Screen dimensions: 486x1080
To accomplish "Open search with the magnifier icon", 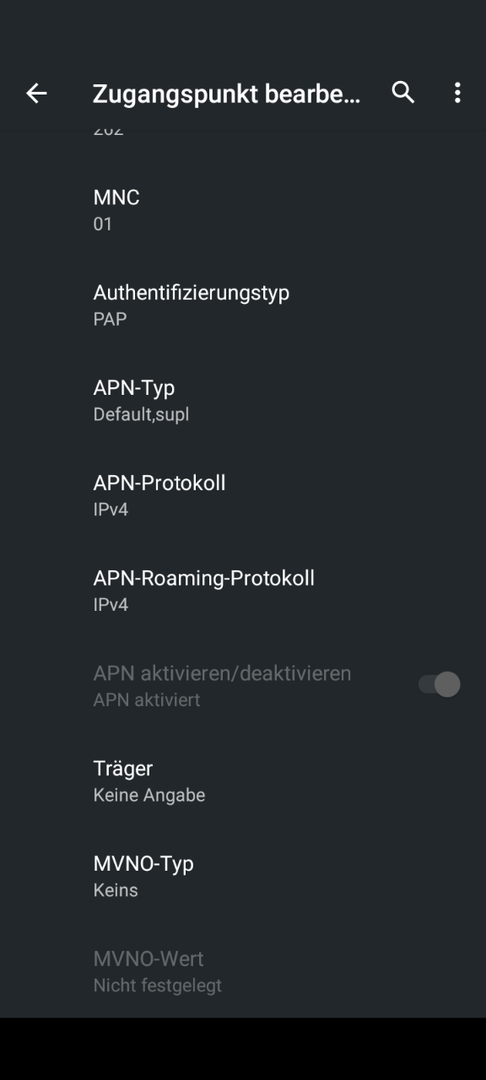I will [x=403, y=92].
